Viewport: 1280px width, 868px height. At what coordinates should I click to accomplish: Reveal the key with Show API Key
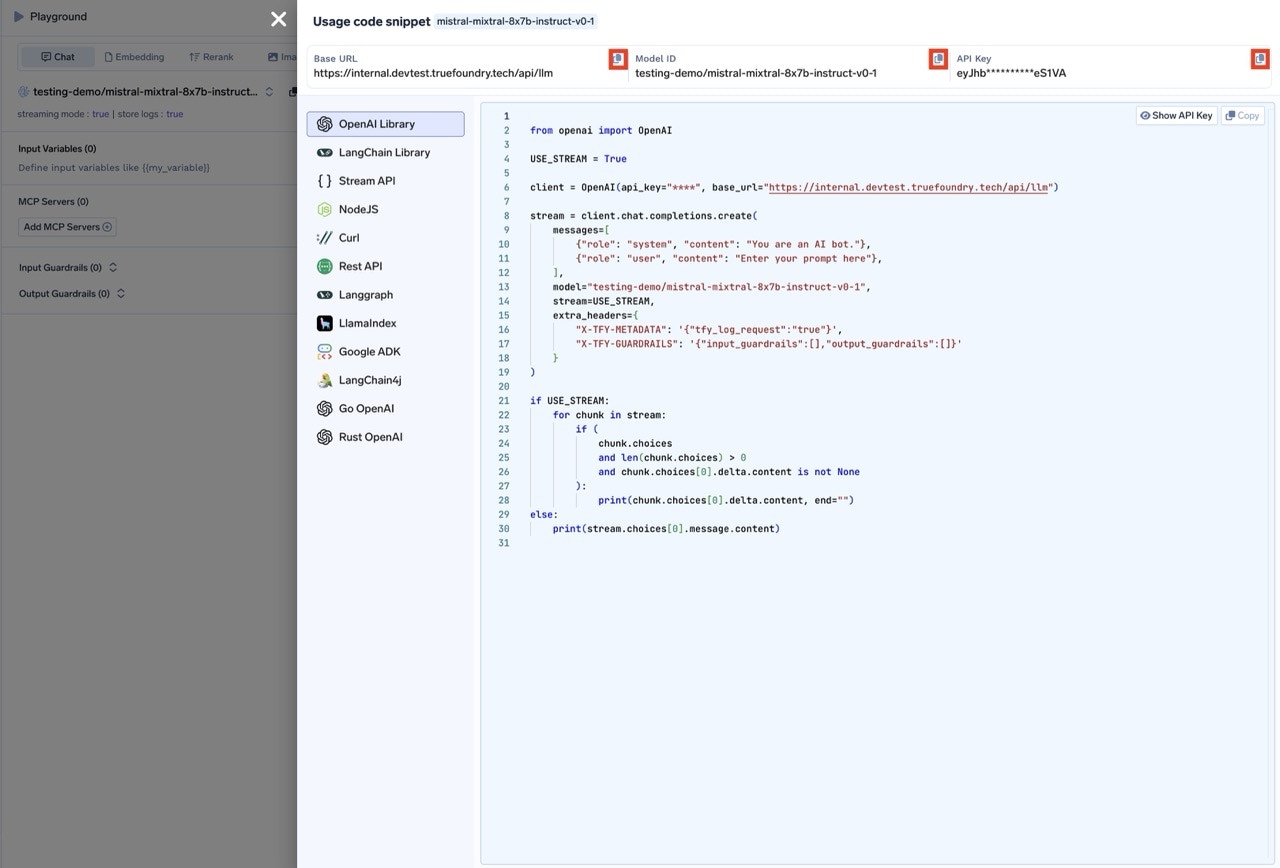[1176, 115]
